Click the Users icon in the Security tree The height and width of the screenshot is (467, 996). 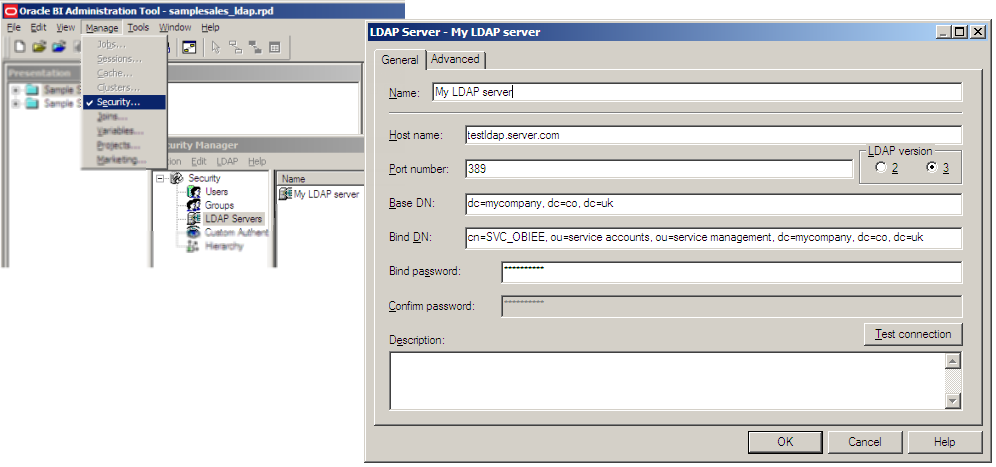[x=193, y=191]
